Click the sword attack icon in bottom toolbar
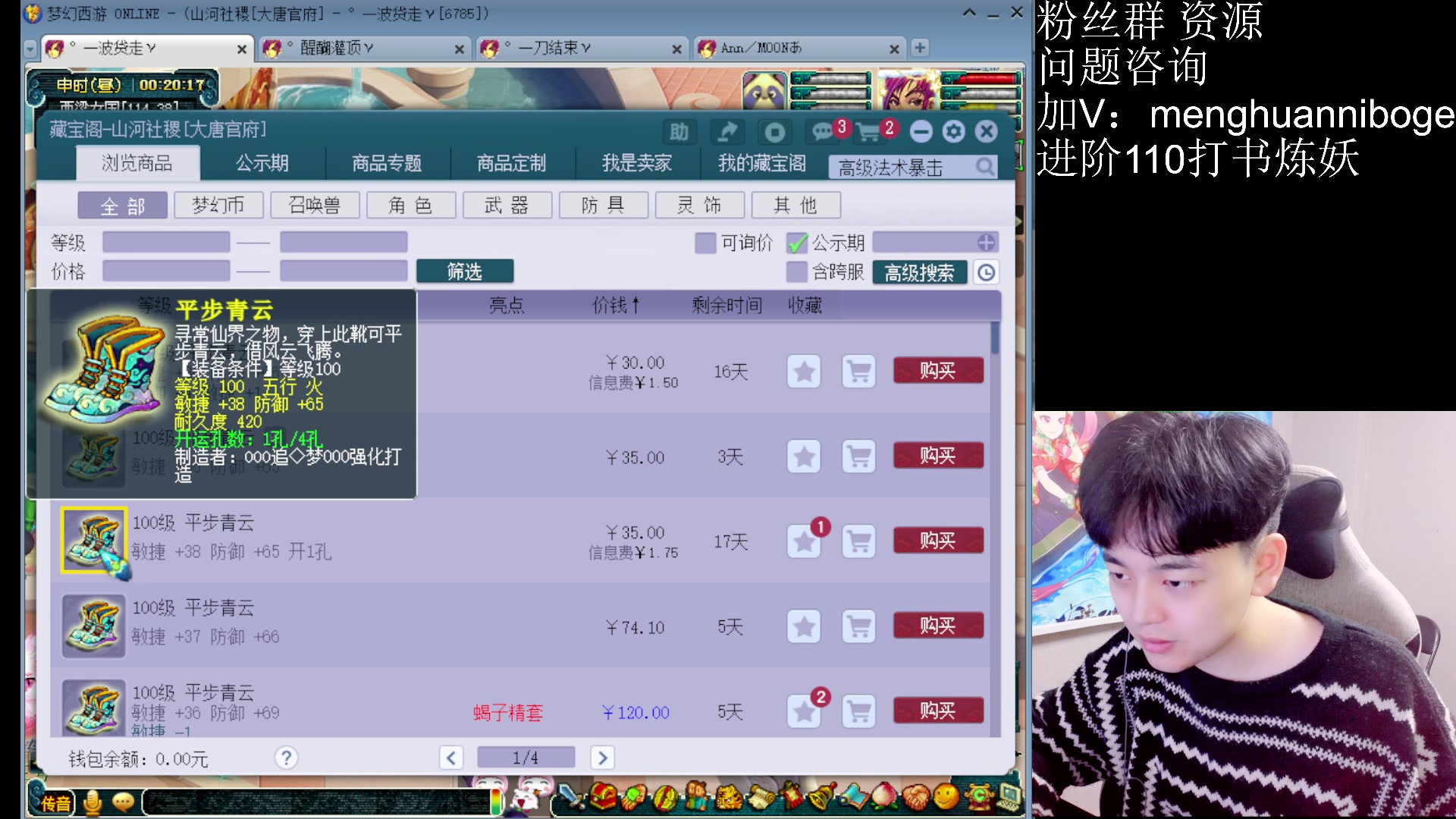 coord(572,798)
